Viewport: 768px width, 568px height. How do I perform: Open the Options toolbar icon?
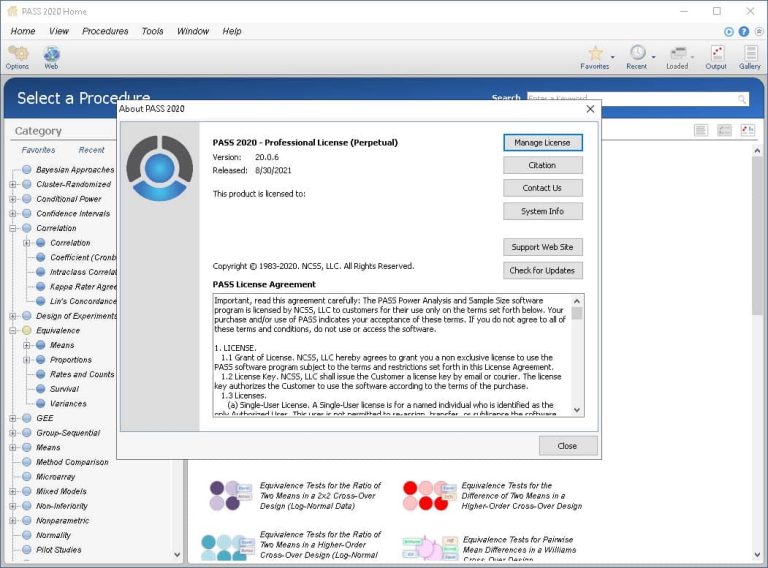(x=18, y=57)
